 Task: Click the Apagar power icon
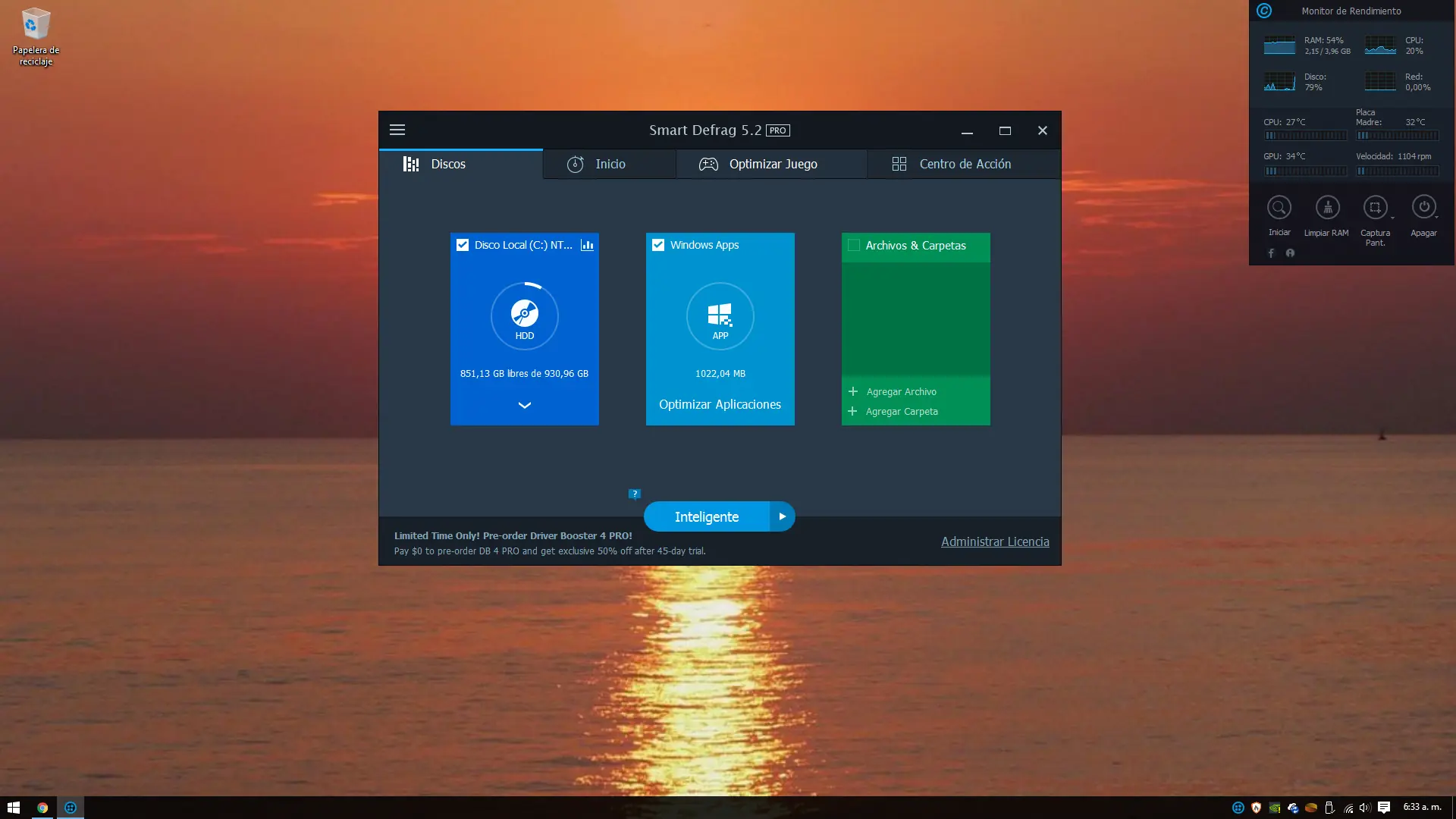[x=1423, y=206]
